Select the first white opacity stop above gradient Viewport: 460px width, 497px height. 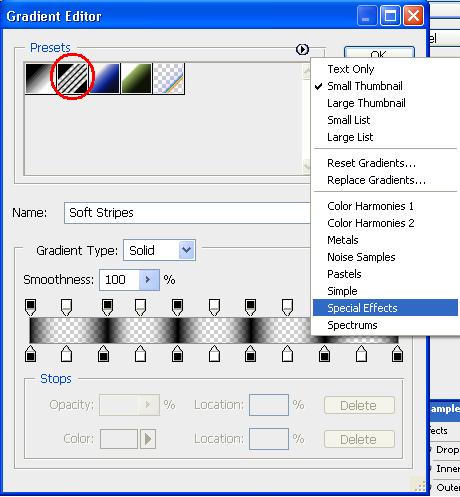[x=66, y=307]
